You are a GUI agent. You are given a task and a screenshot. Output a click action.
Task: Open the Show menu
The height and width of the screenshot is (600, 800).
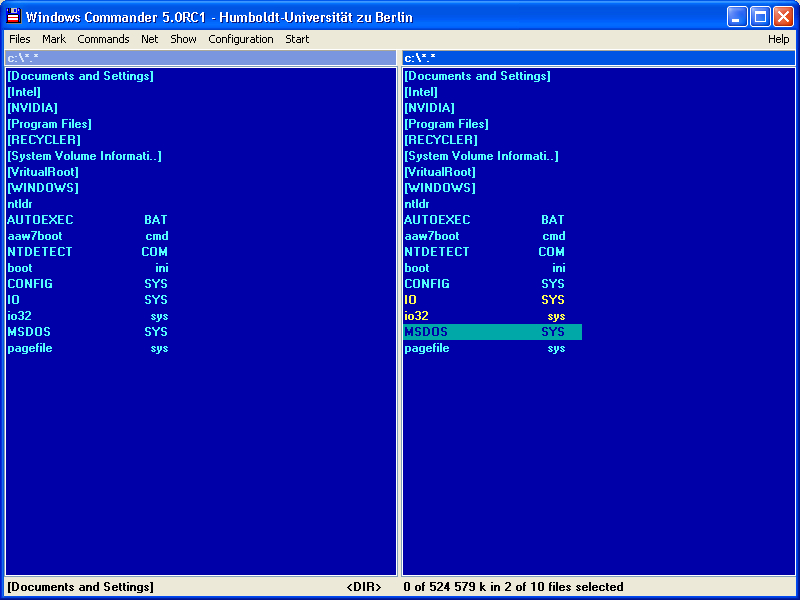point(183,39)
